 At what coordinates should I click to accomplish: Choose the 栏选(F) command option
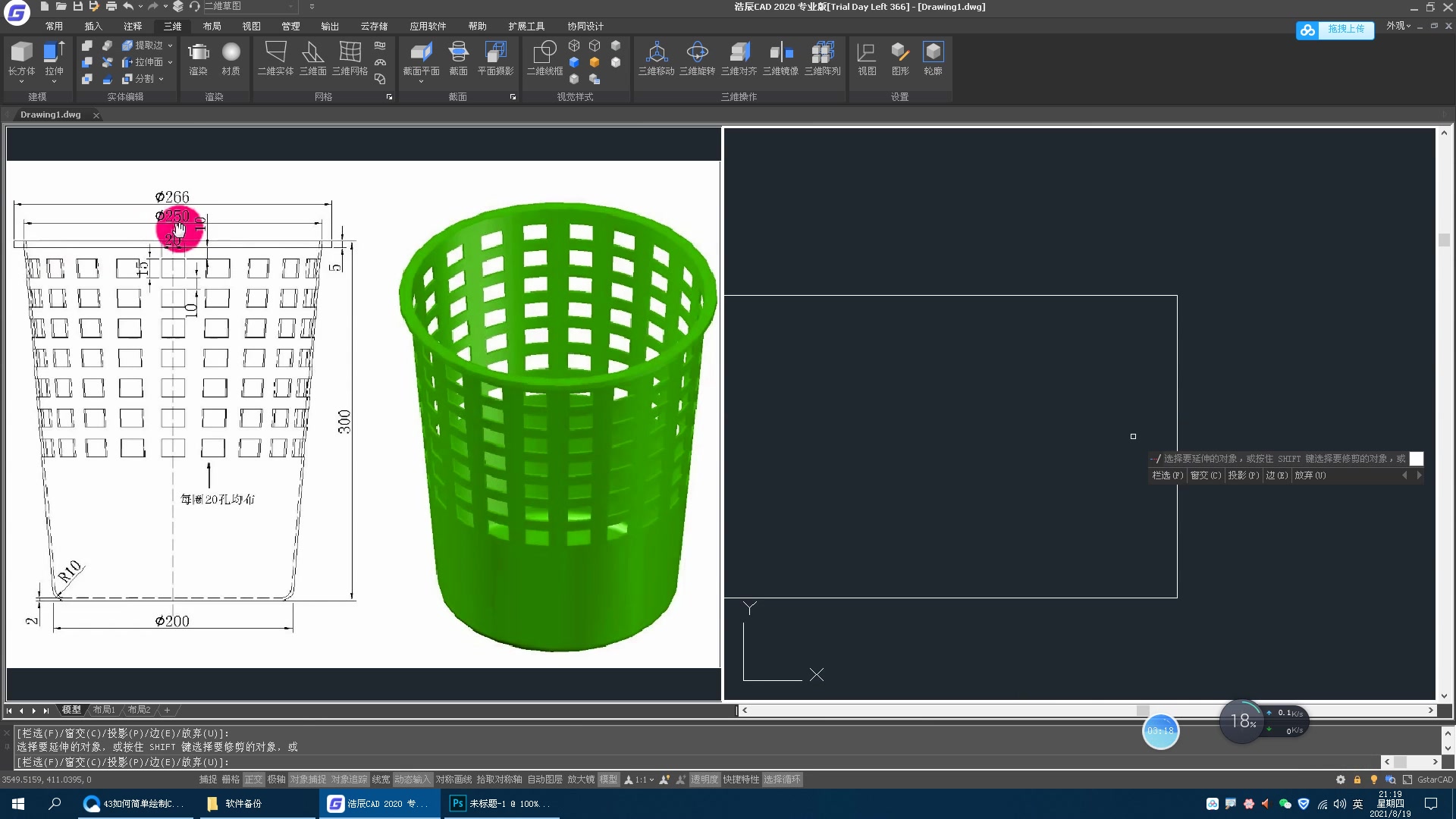coord(1167,475)
